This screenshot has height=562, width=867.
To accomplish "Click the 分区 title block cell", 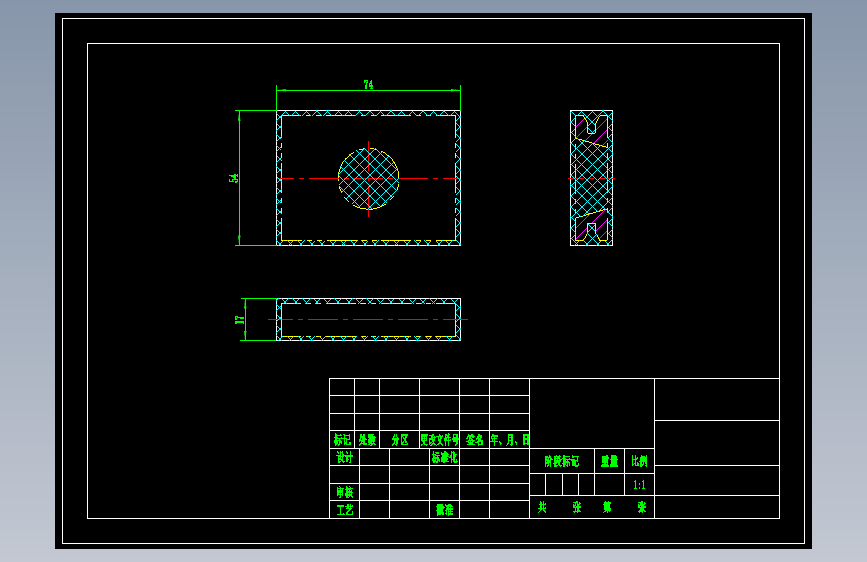I will click(400, 440).
